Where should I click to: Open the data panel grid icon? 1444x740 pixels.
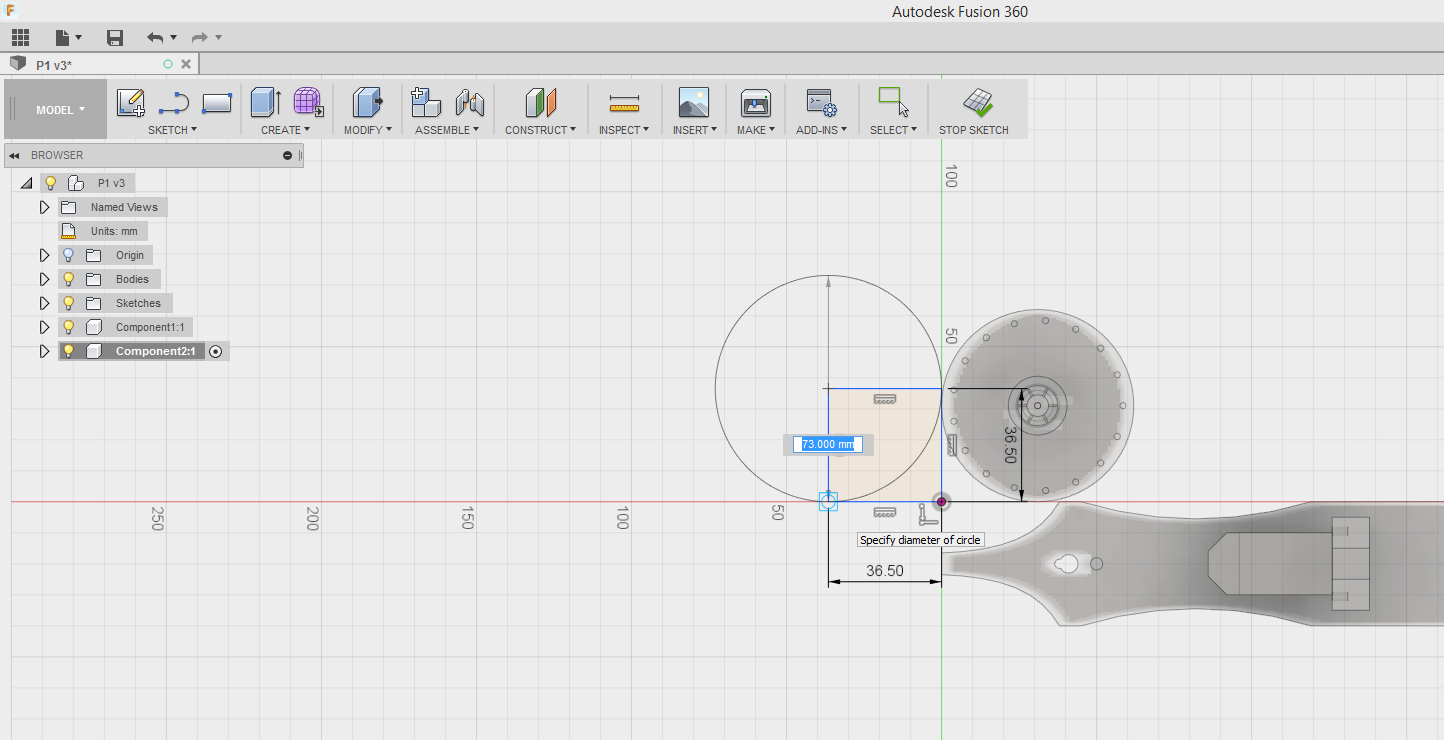20,37
